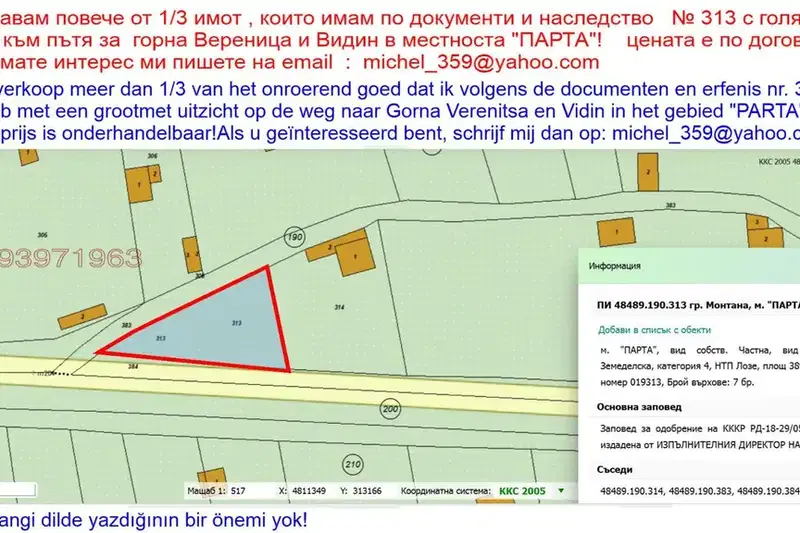
Task: Click the 'номер 019313, Брой върхове: 7 бр.' line
Action: [x=677, y=382]
